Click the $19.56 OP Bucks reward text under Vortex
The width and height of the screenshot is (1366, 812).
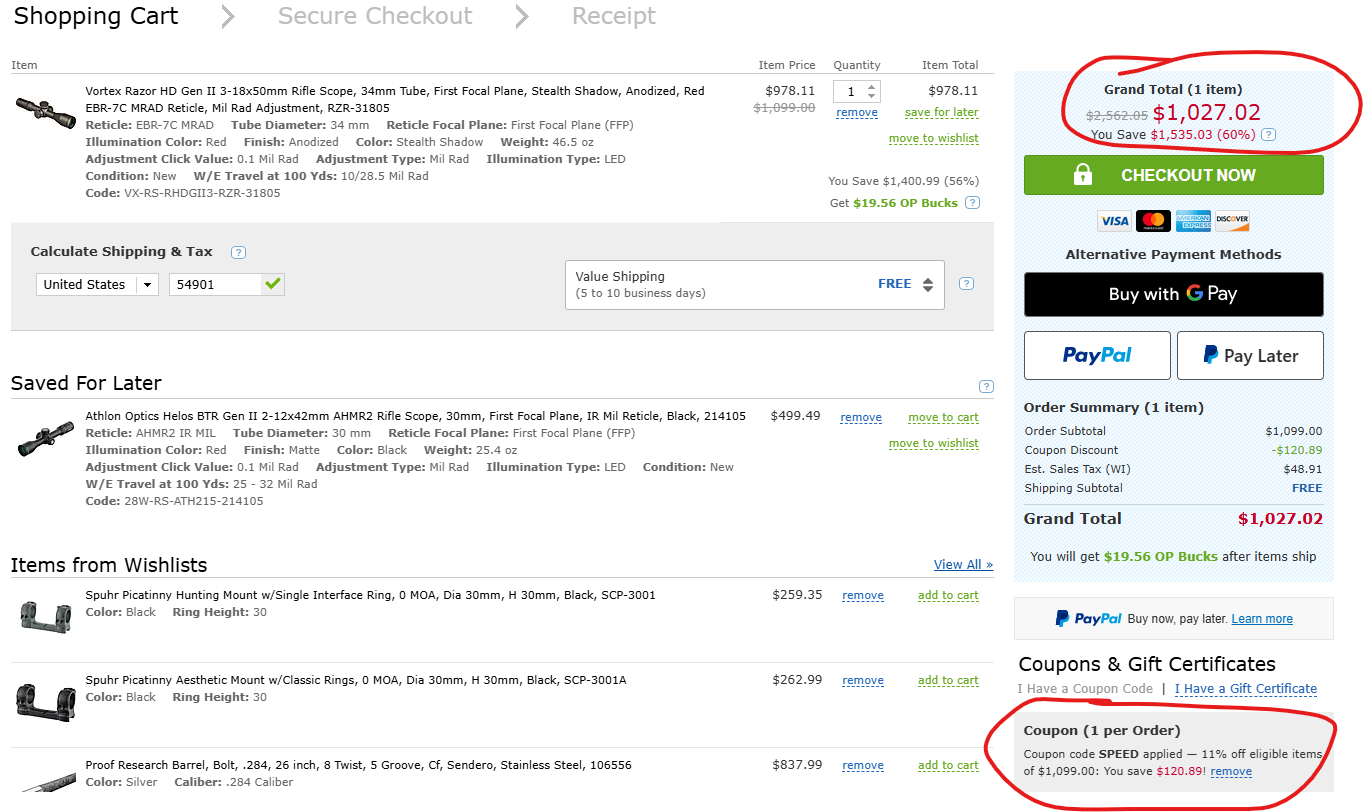(x=905, y=203)
